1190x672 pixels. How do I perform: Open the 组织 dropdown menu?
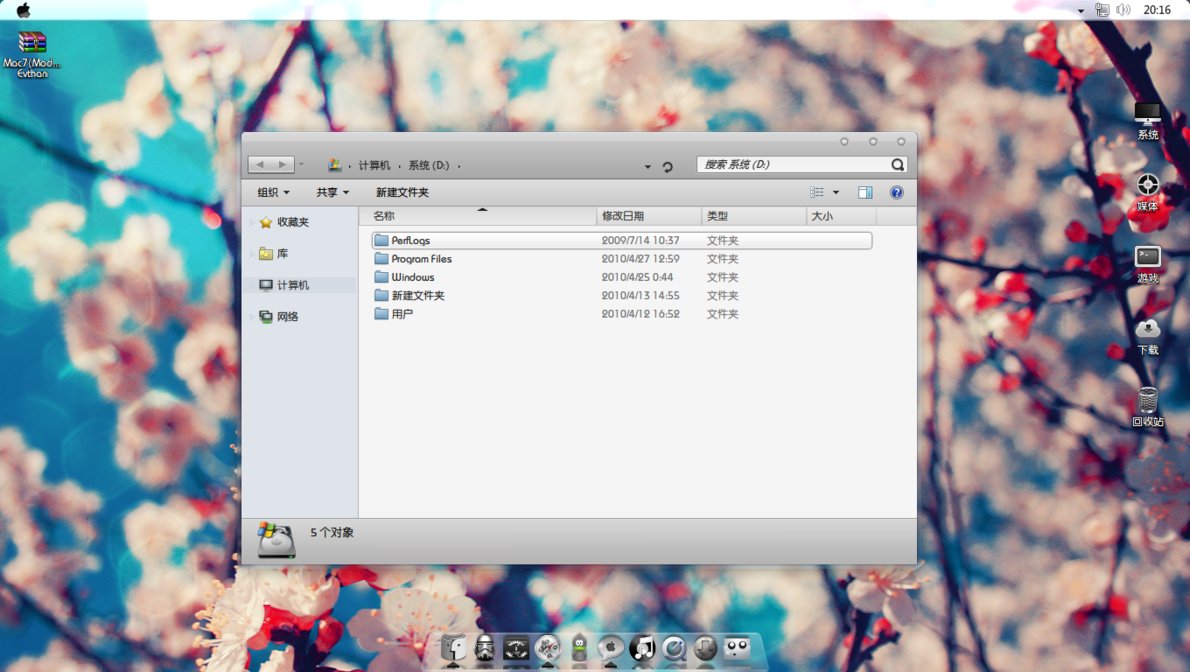pos(273,192)
